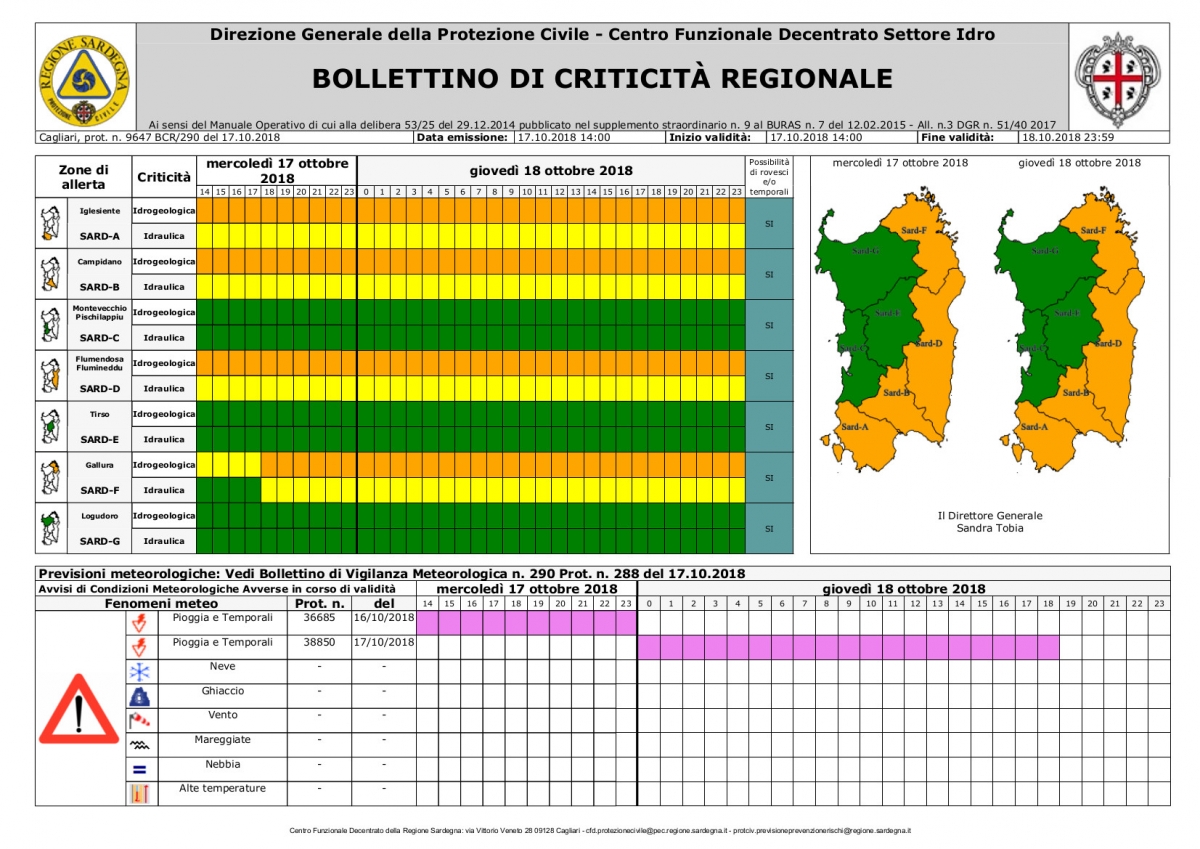Click the Sard-F label on the Wednesday map

[x=915, y=230]
